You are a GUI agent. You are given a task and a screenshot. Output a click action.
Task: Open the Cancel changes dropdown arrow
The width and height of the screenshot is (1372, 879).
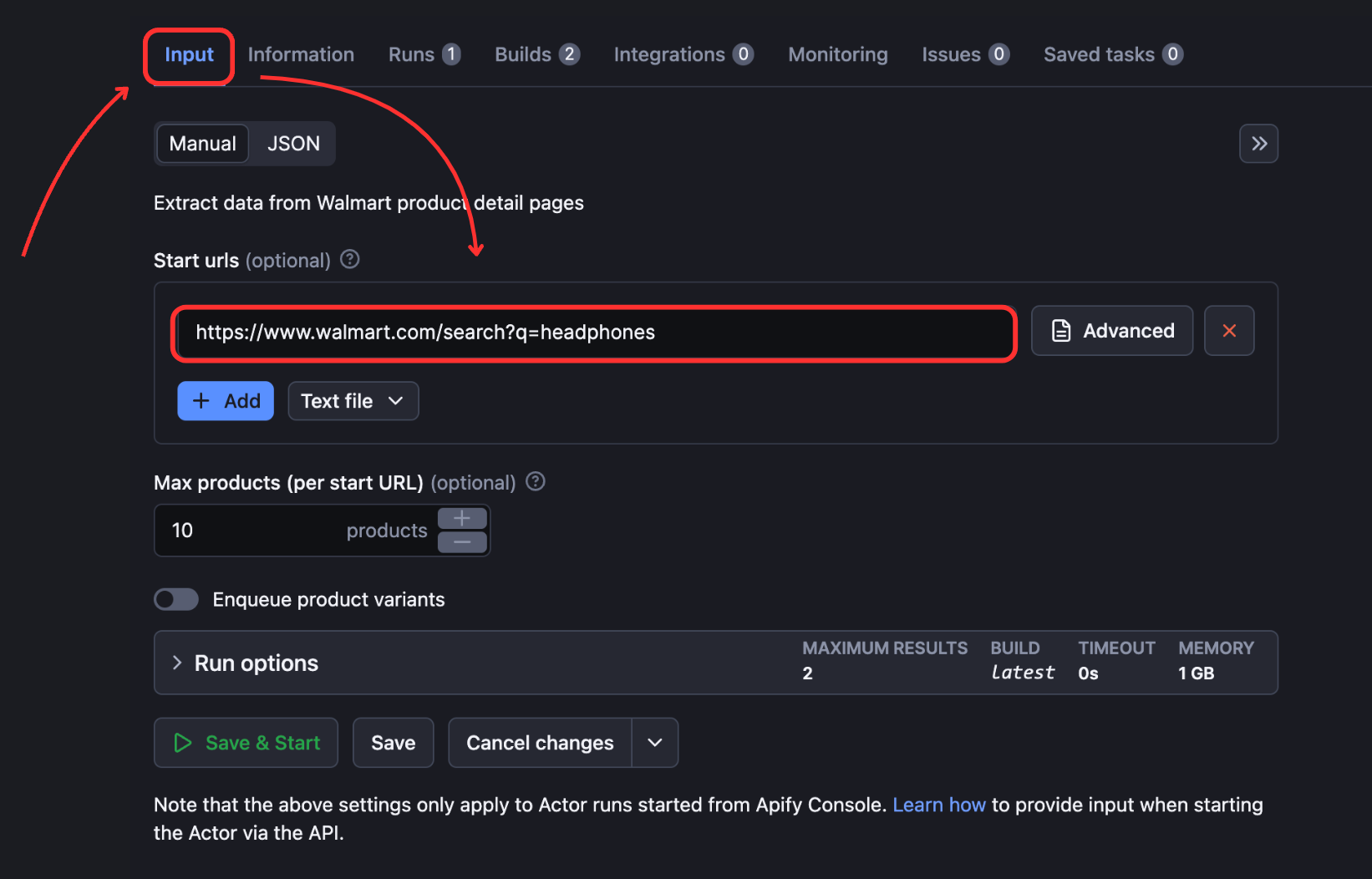tap(655, 742)
